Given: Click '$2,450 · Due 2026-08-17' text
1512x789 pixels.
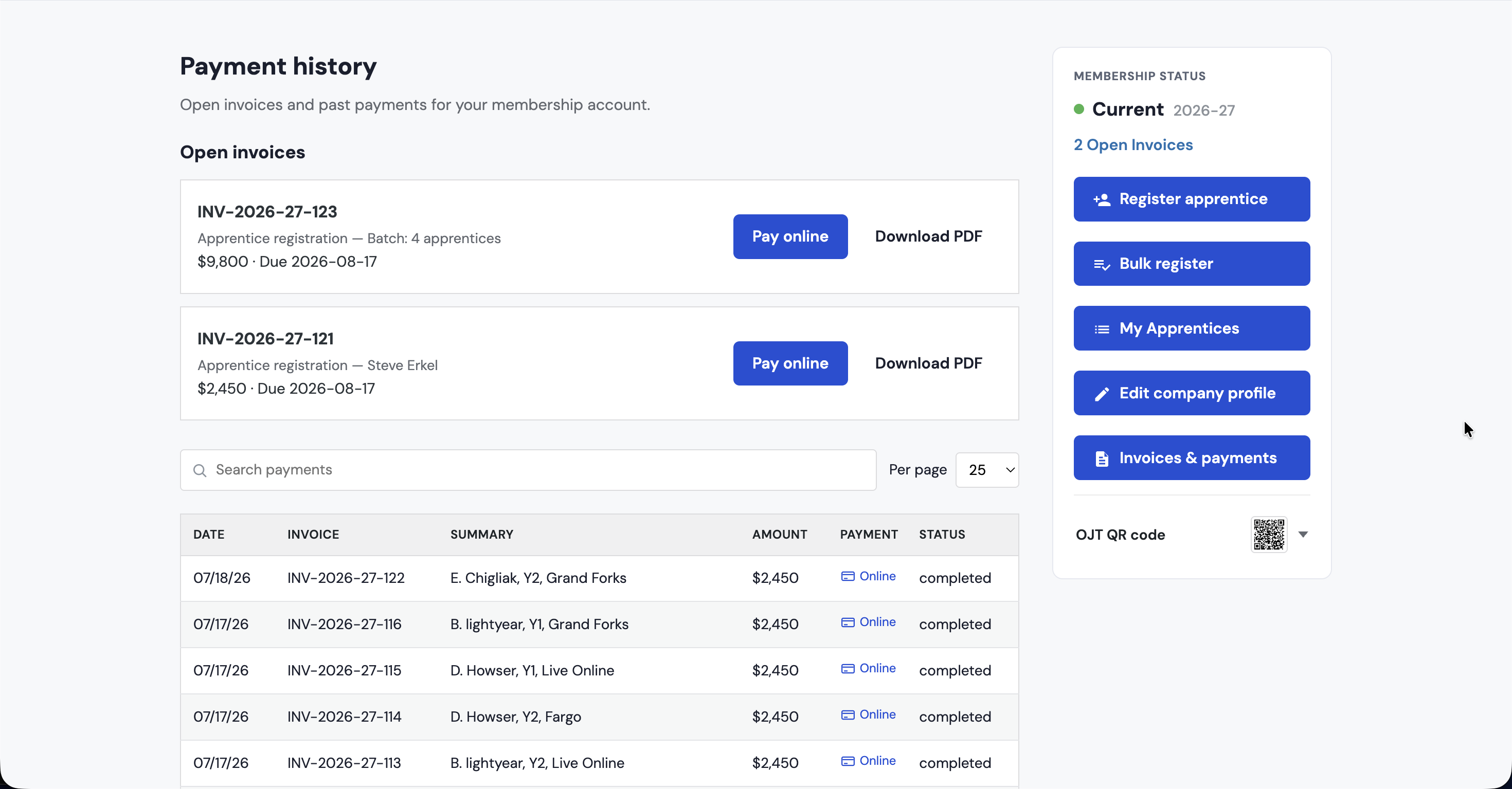Looking at the screenshot, I should coord(286,389).
